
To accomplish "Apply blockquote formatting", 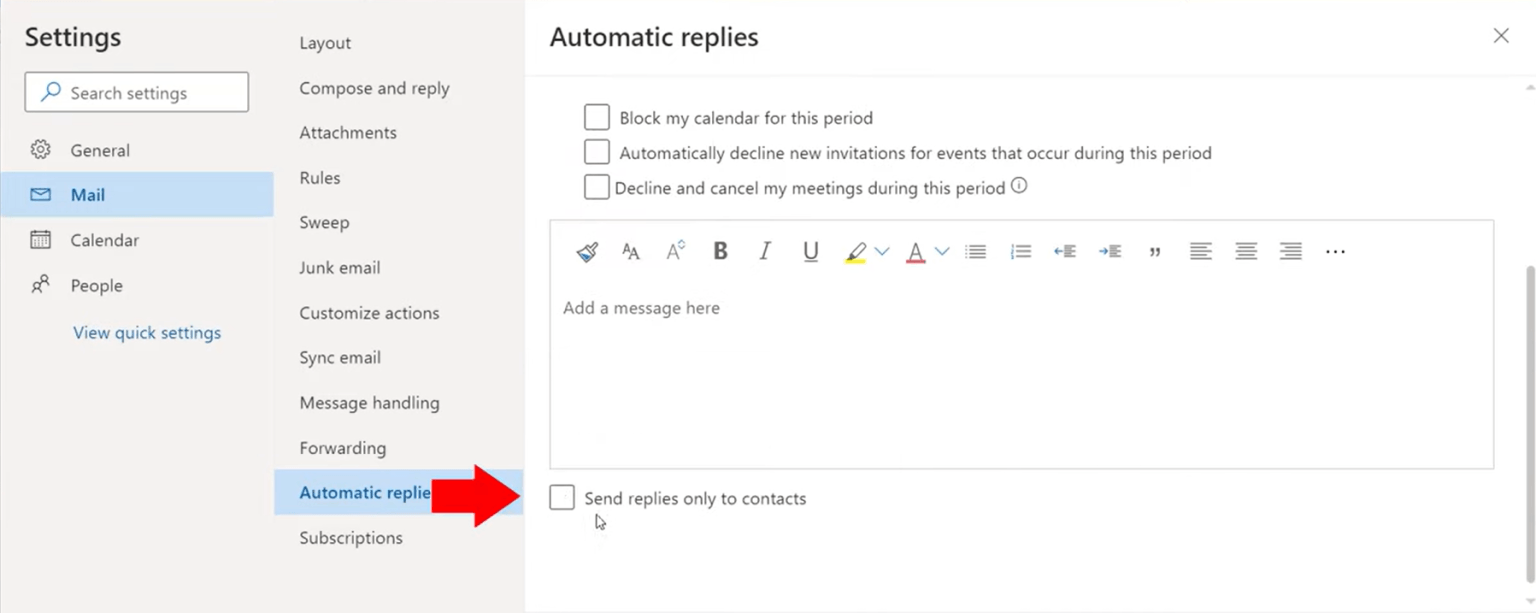I will [1155, 251].
